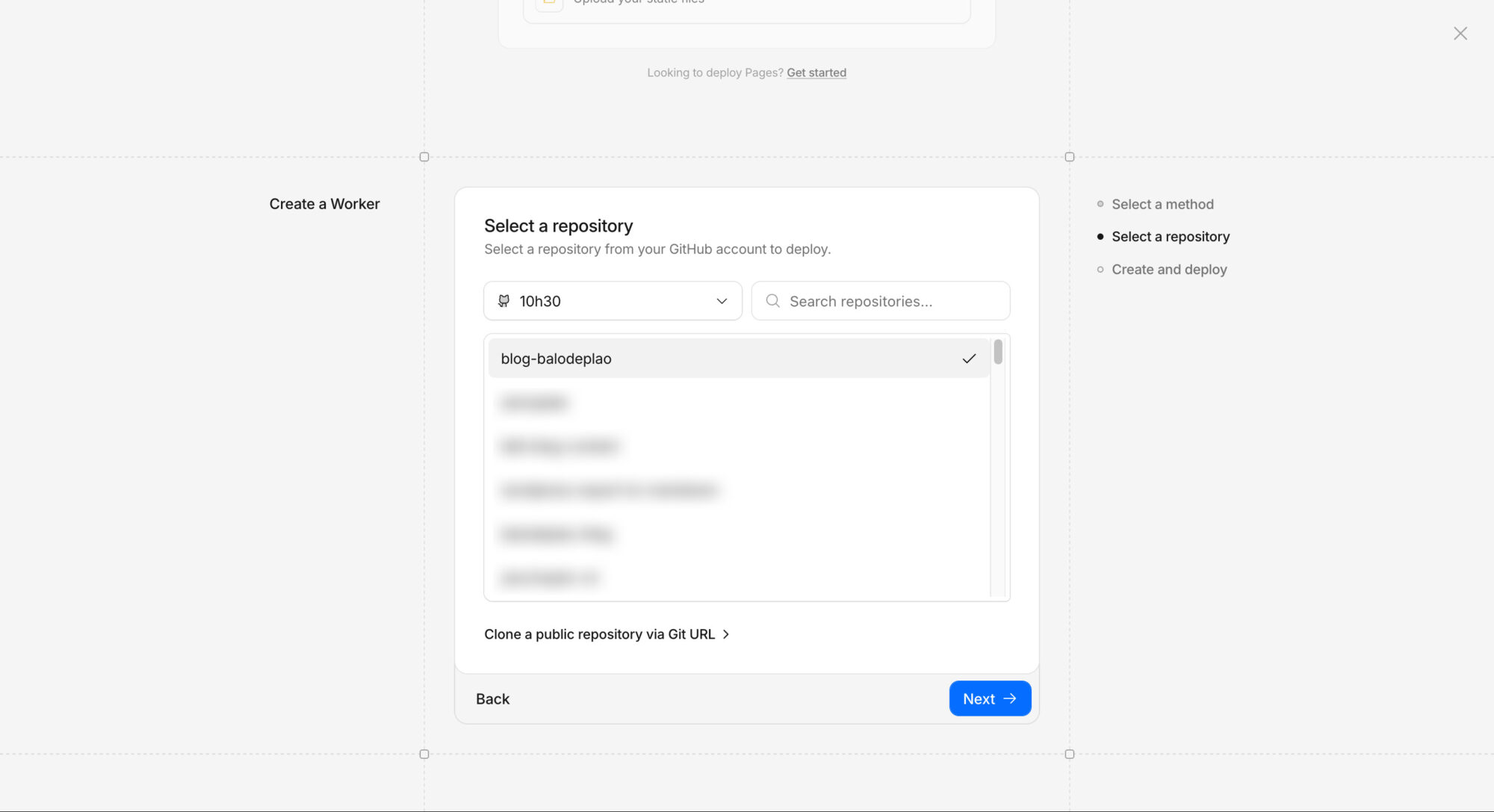The width and height of the screenshot is (1494, 812).
Task: Close the Create a Worker dialog
Action: tap(1460, 34)
